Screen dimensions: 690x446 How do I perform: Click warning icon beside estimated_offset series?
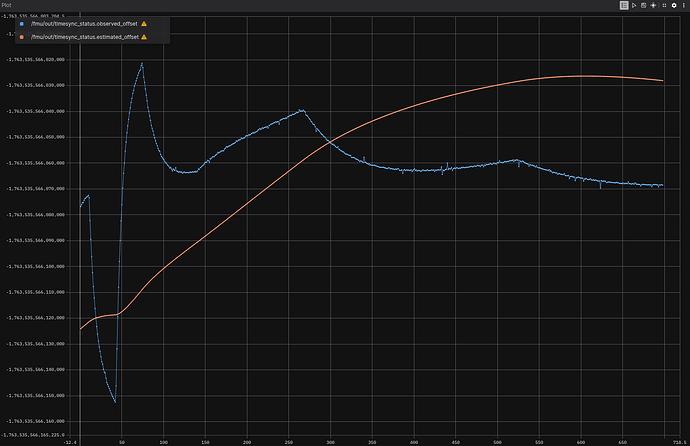[x=145, y=36]
